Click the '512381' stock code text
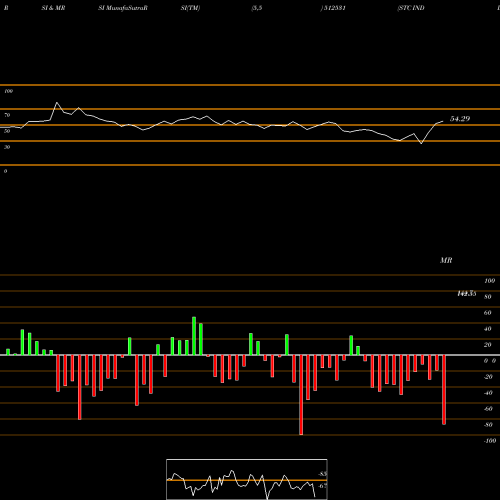This screenshot has width=500, height=500. tap(334, 8)
